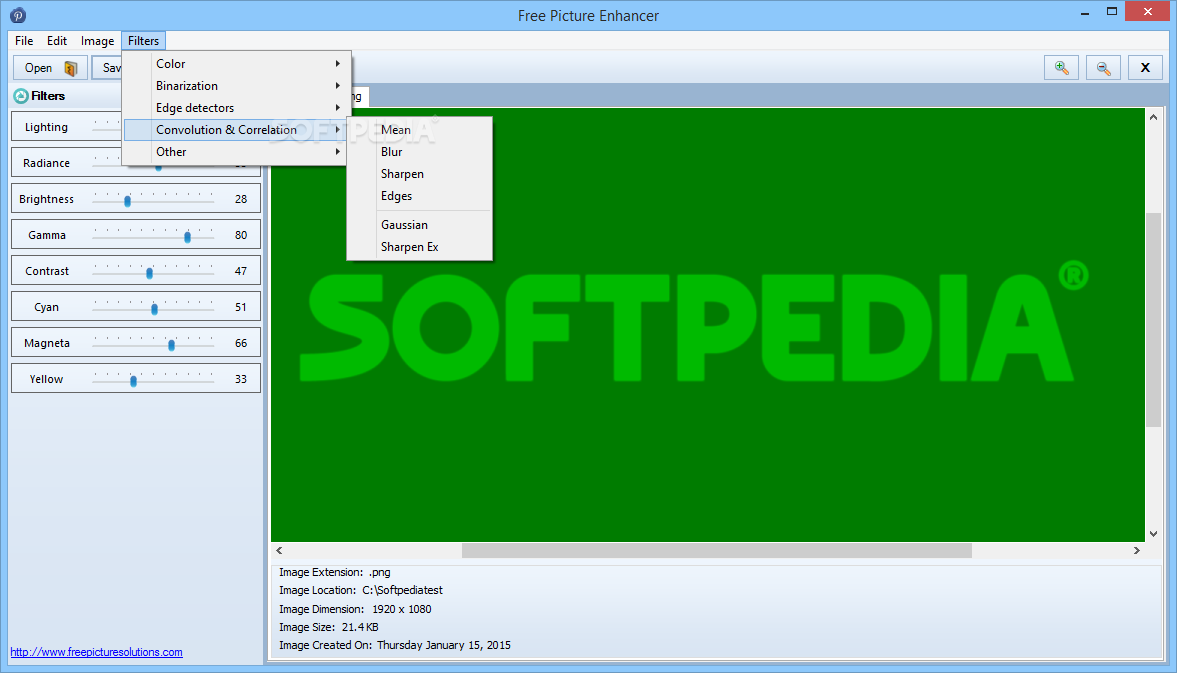The height and width of the screenshot is (673, 1177).
Task: Click the Magneta value 66
Action: point(241,343)
